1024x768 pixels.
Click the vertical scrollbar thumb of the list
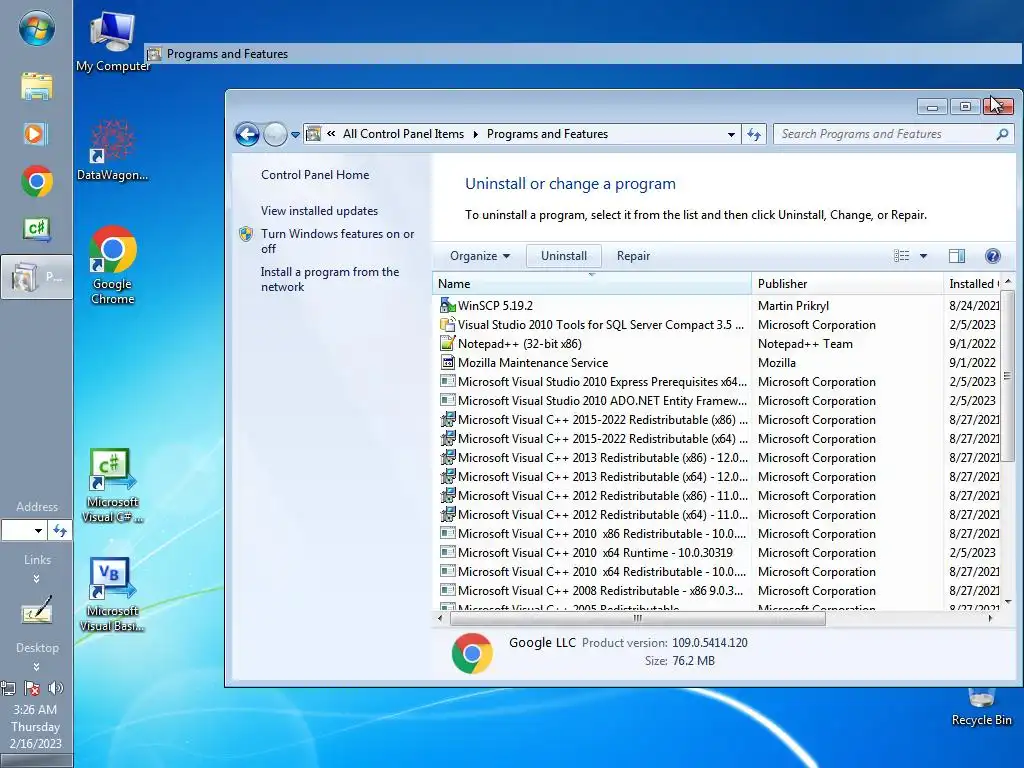click(1007, 376)
